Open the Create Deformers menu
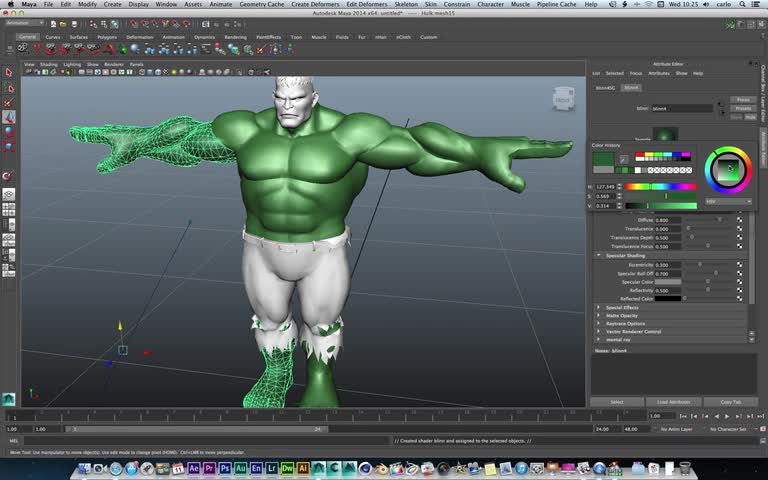 pyautogui.click(x=315, y=5)
